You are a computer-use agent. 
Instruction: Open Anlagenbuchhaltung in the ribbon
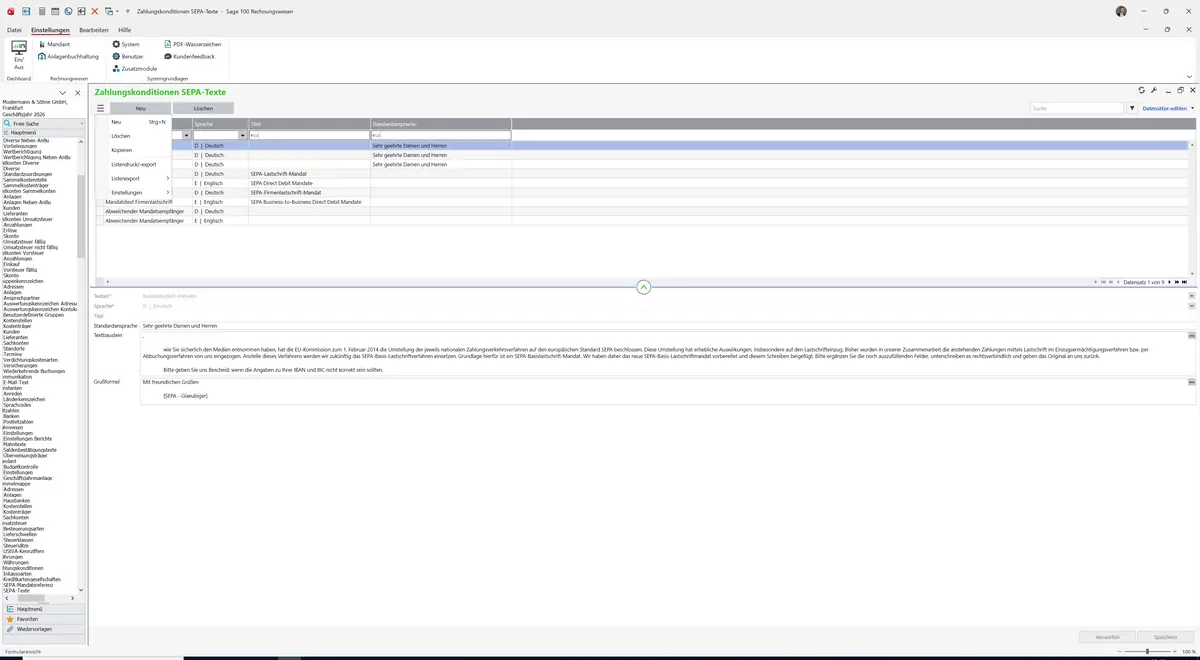[x=68, y=56]
